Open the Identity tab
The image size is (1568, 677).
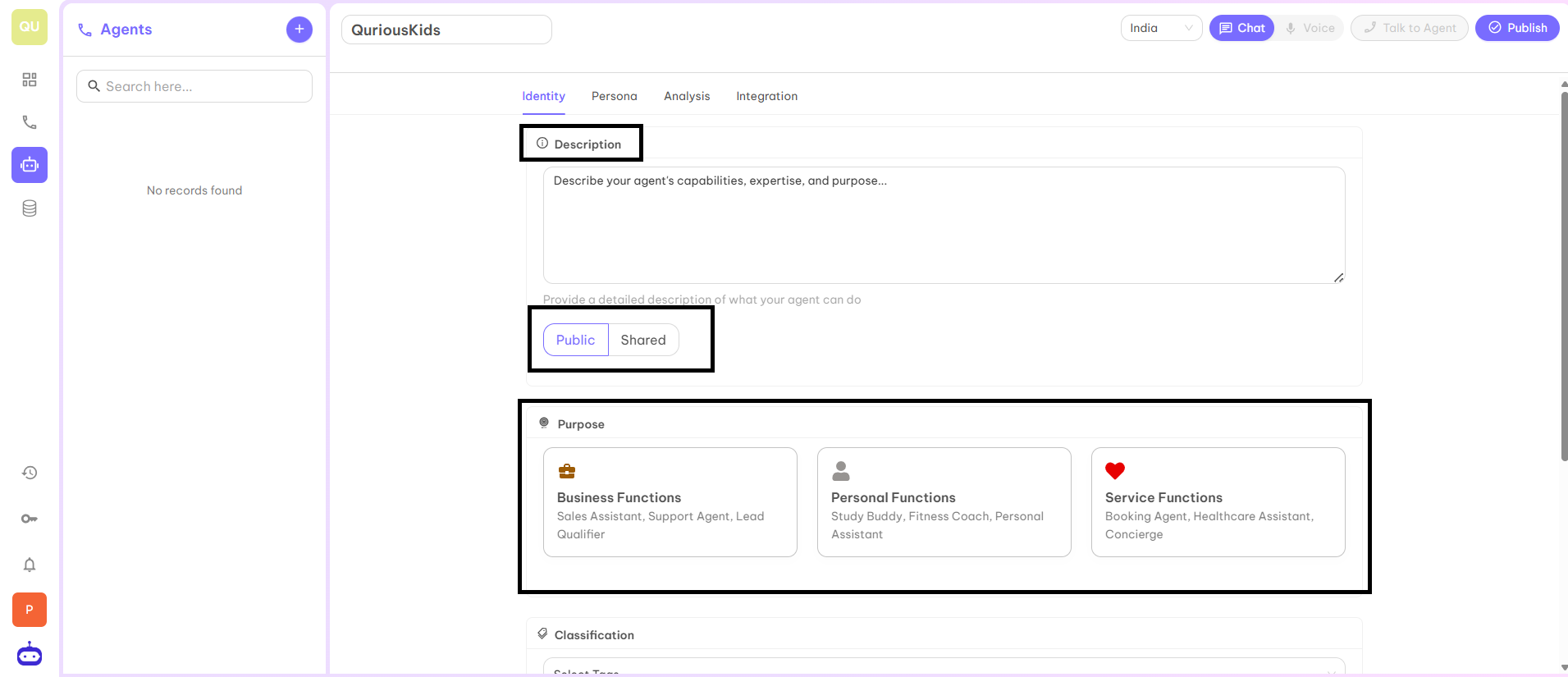pyautogui.click(x=544, y=96)
